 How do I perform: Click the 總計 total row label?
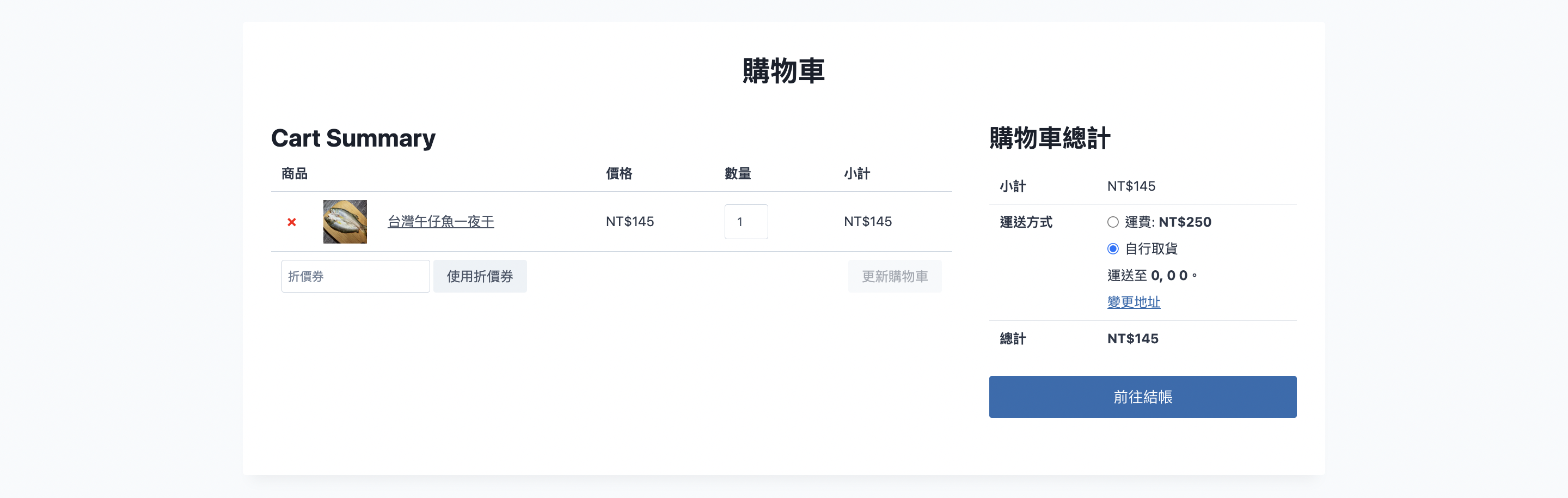(x=1013, y=339)
